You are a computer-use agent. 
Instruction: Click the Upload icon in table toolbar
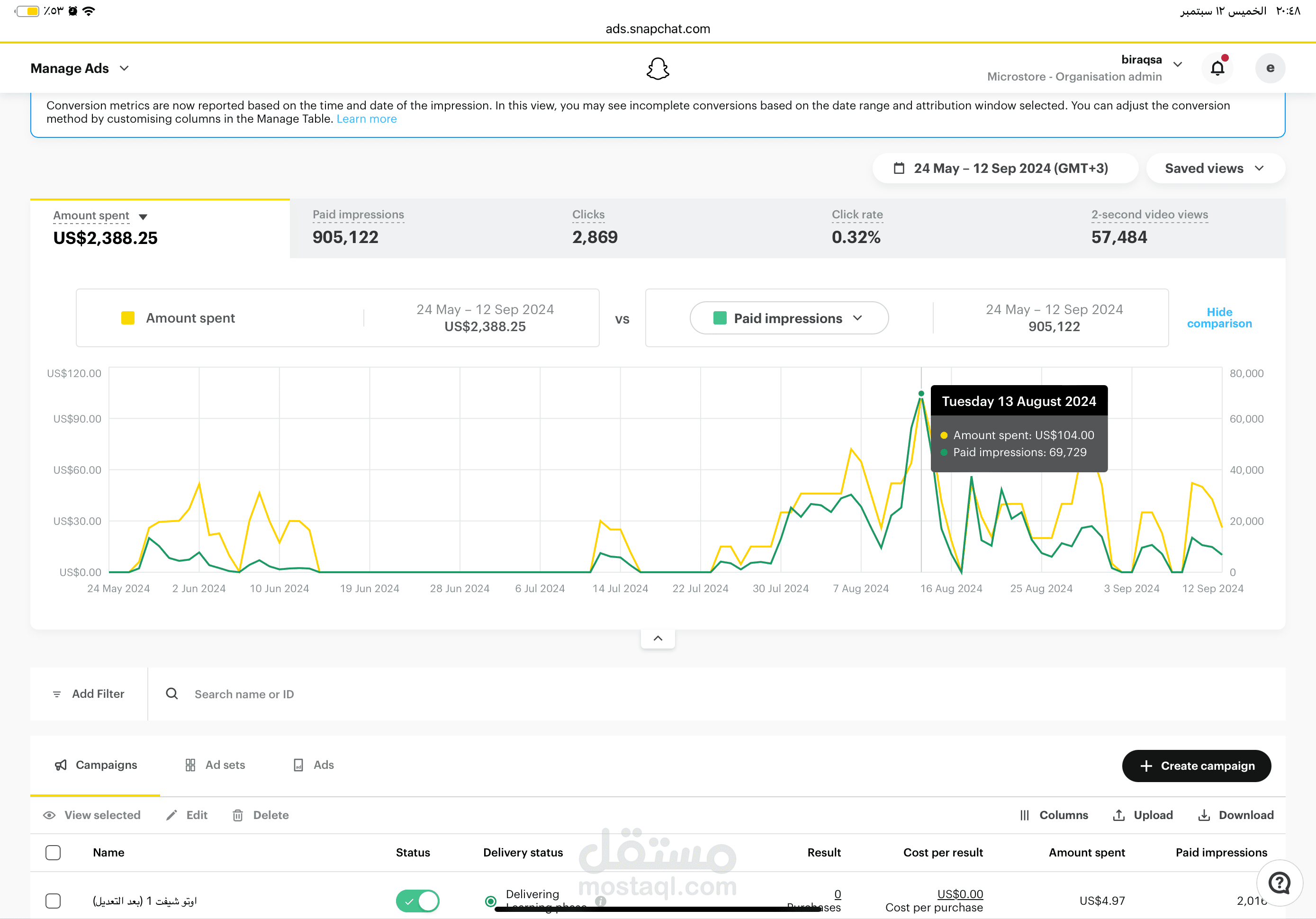(x=1118, y=815)
